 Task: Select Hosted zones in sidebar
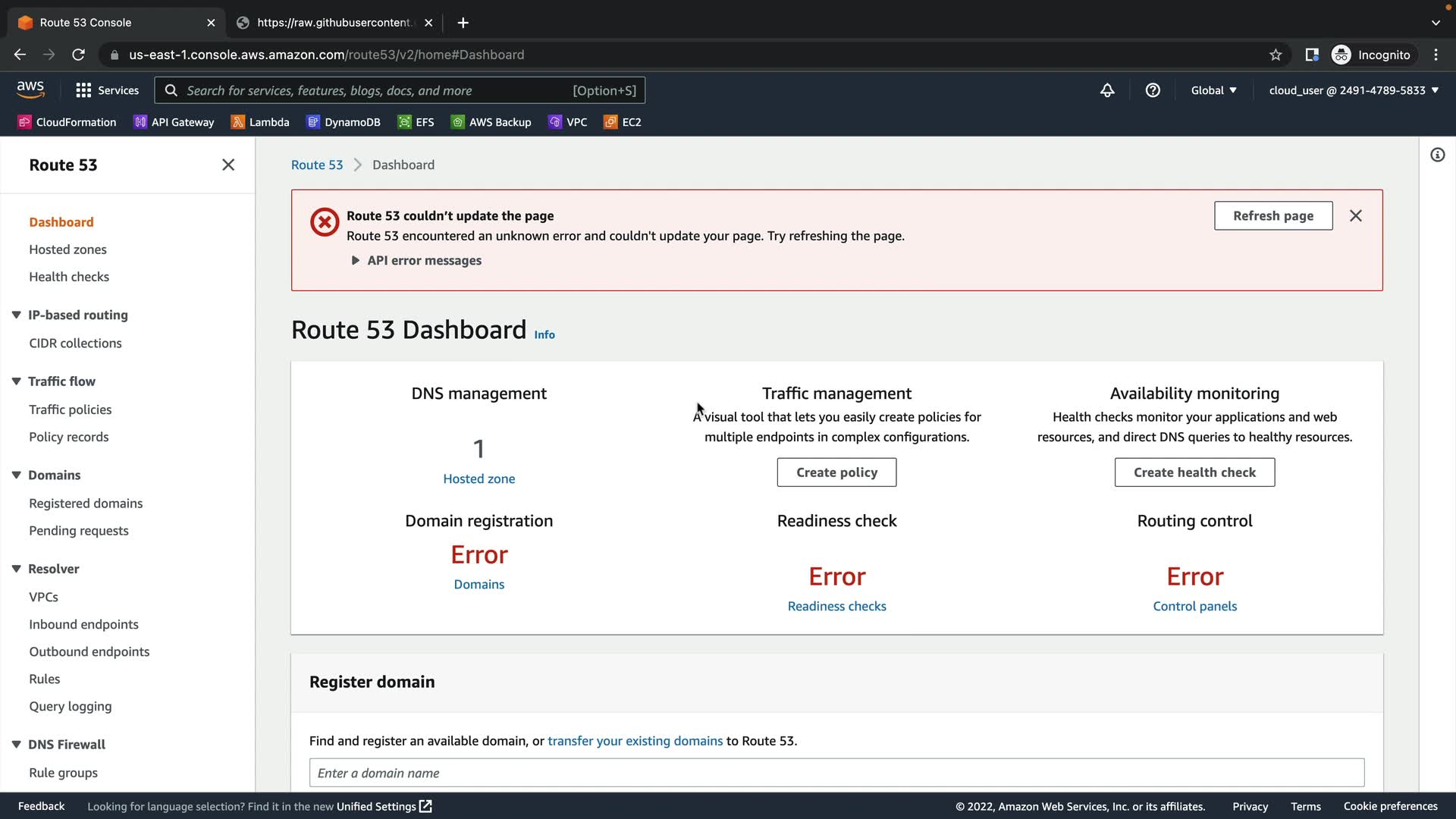(x=67, y=249)
